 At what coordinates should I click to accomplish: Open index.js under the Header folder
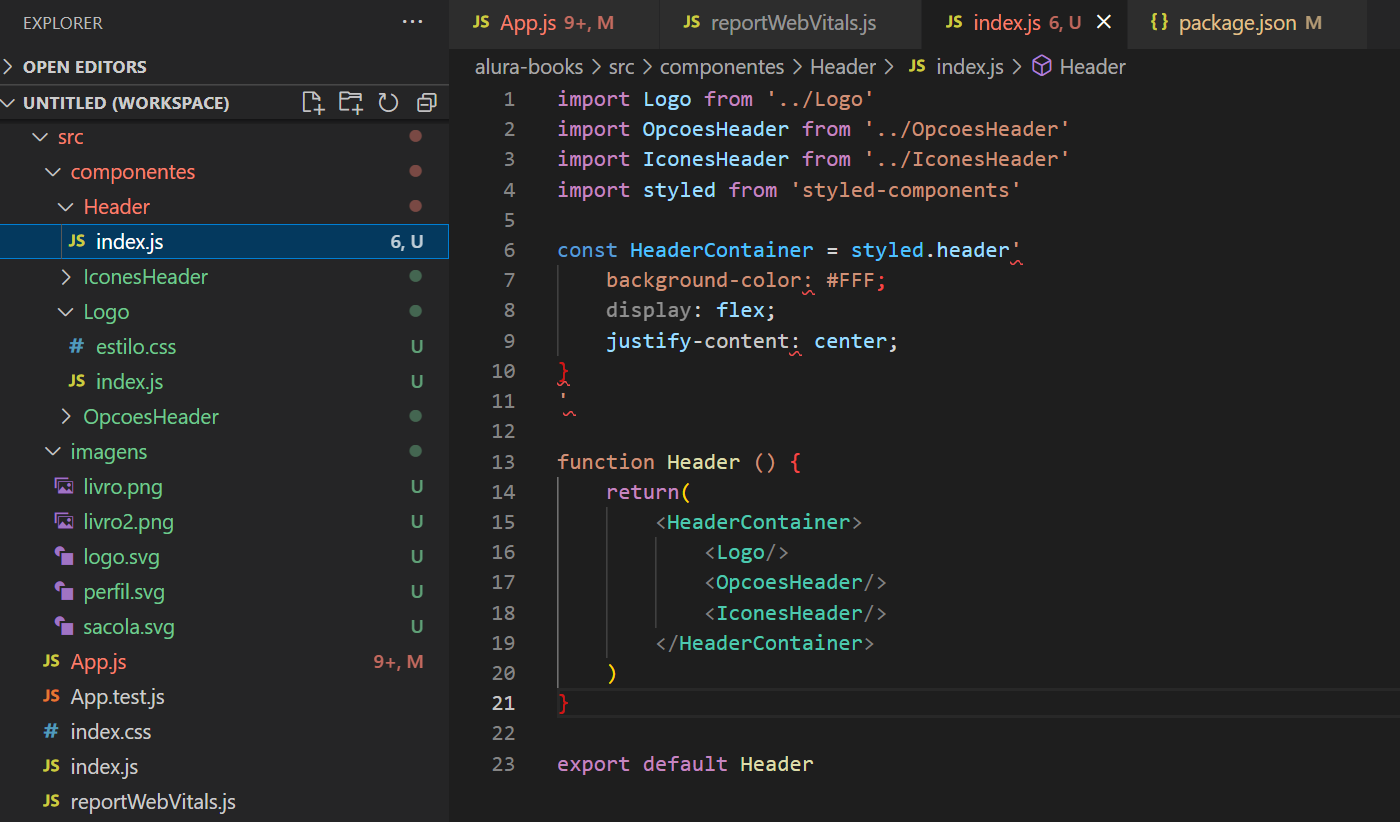click(x=224, y=242)
